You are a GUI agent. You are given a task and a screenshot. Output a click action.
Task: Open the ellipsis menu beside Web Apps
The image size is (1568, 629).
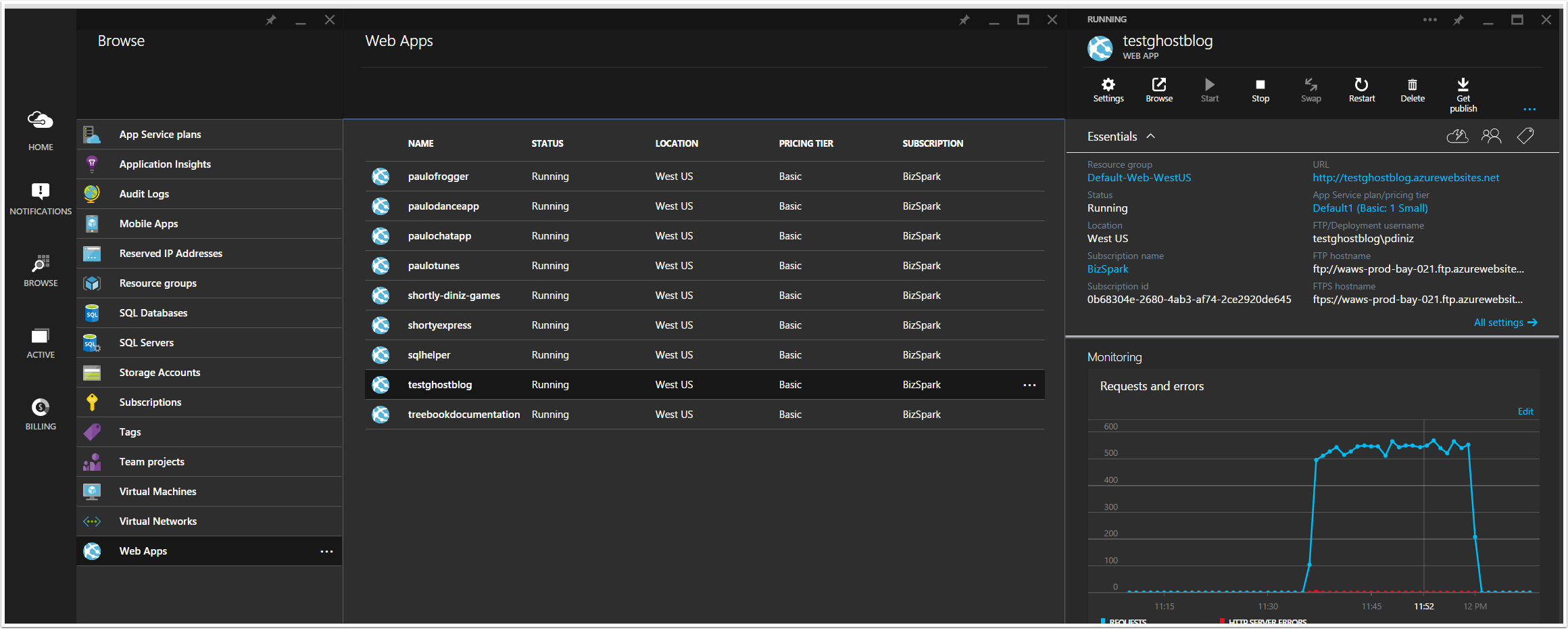326,551
